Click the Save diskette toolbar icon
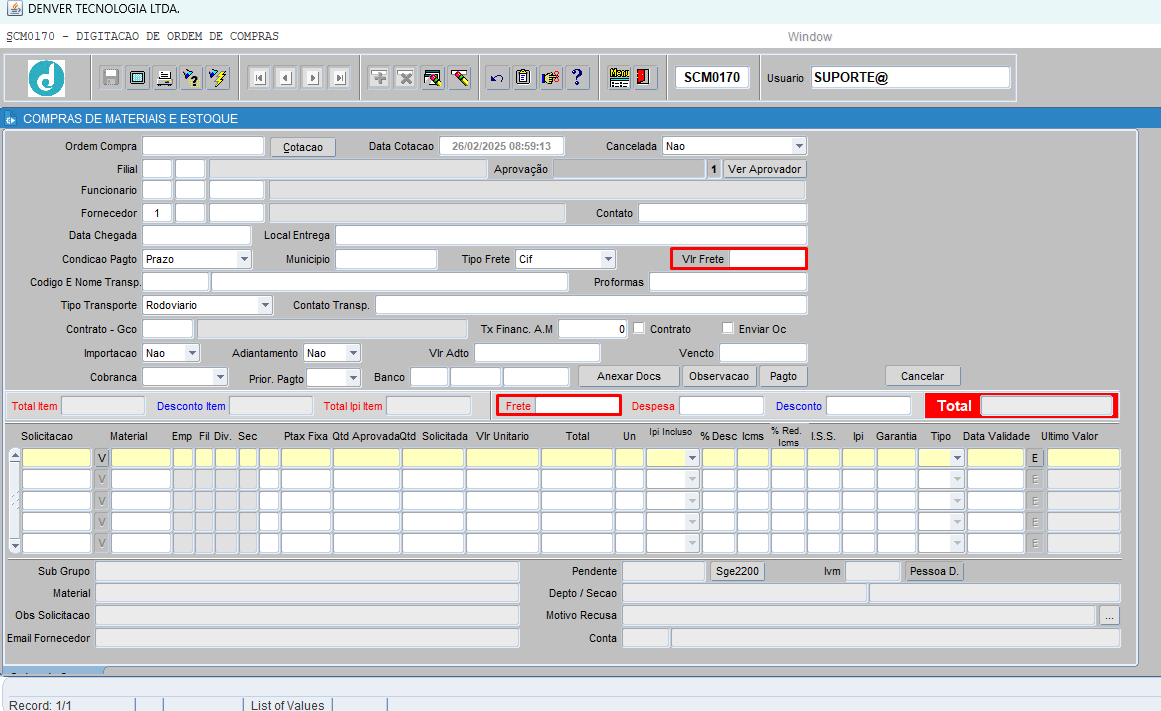1161x711 pixels. coord(111,77)
